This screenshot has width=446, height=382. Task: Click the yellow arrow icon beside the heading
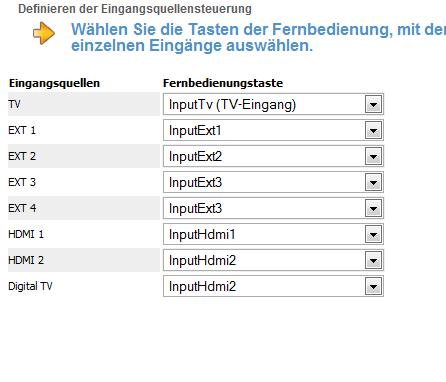pos(44,33)
